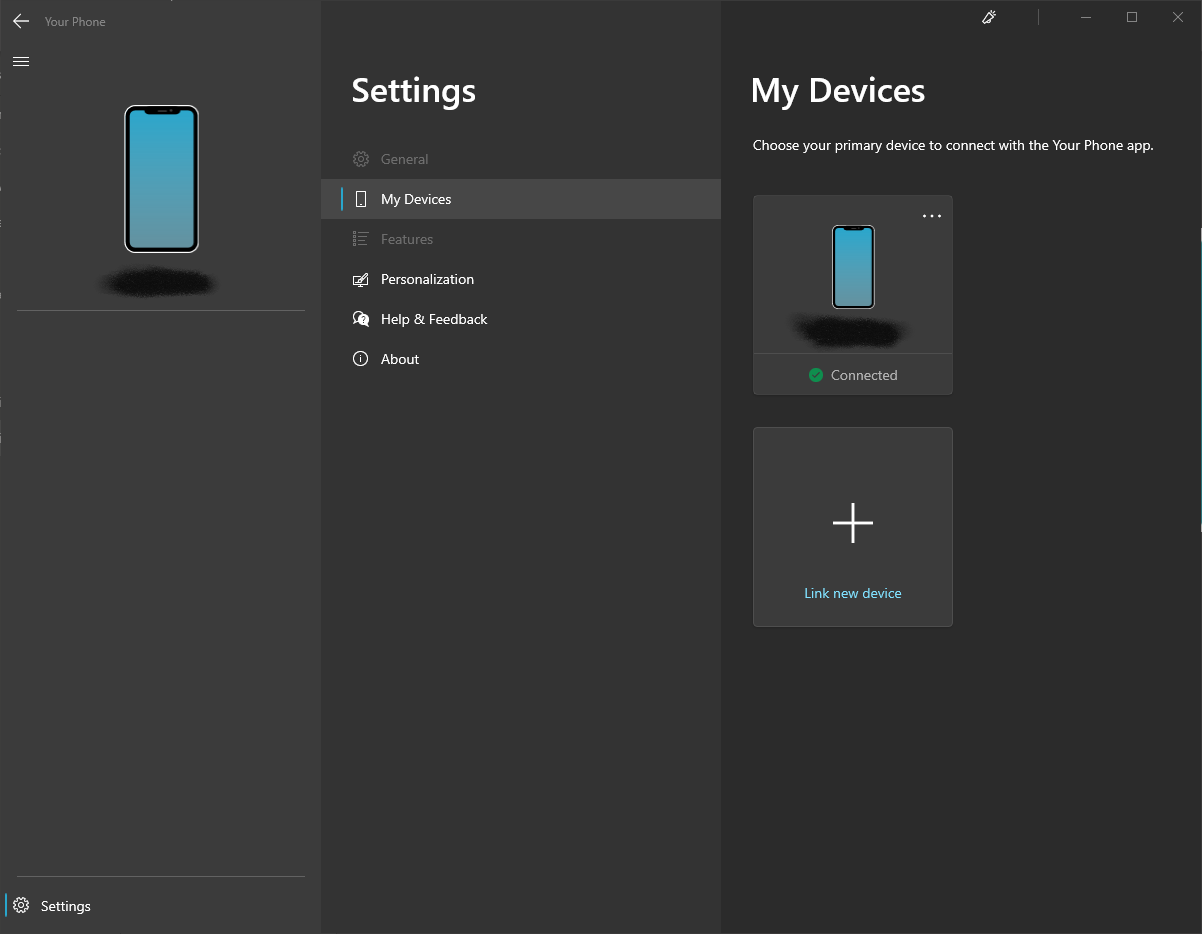Click the 'Choose your primary device' description text
Image resolution: width=1202 pixels, height=934 pixels.
pyautogui.click(x=953, y=145)
